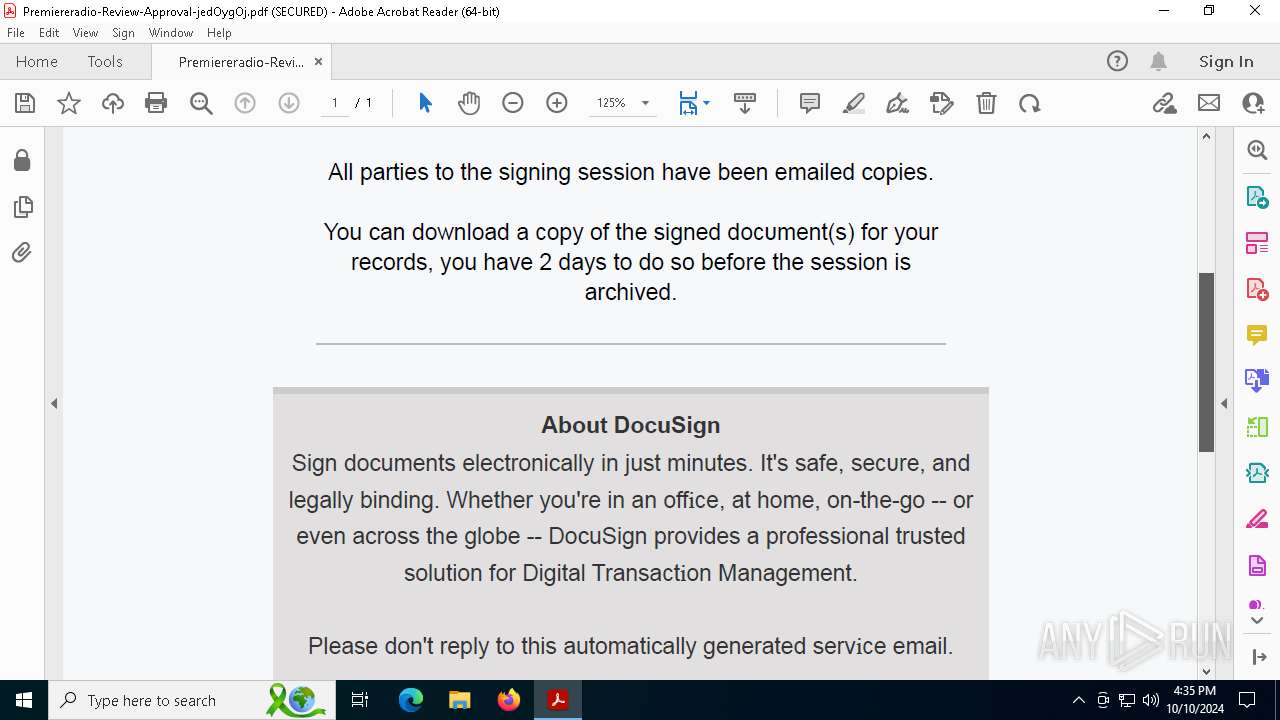This screenshot has width=1280, height=720.
Task: Open the green Scan & OCR tool in right pane
Action: click(1257, 427)
